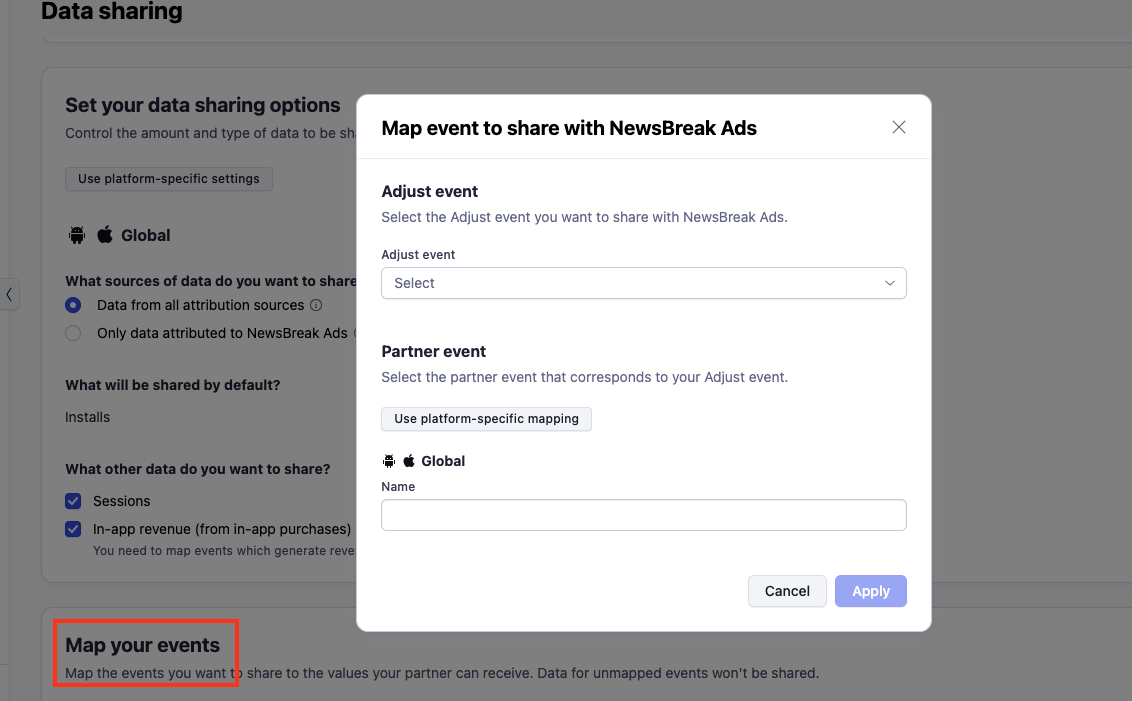Click the chevron arrow on Adjust event field
Image resolution: width=1132 pixels, height=701 pixels.
(x=890, y=283)
